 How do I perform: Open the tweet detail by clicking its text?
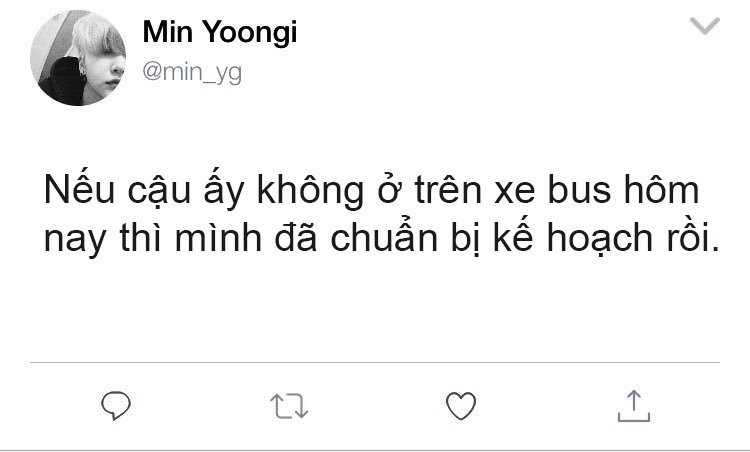coord(381,214)
